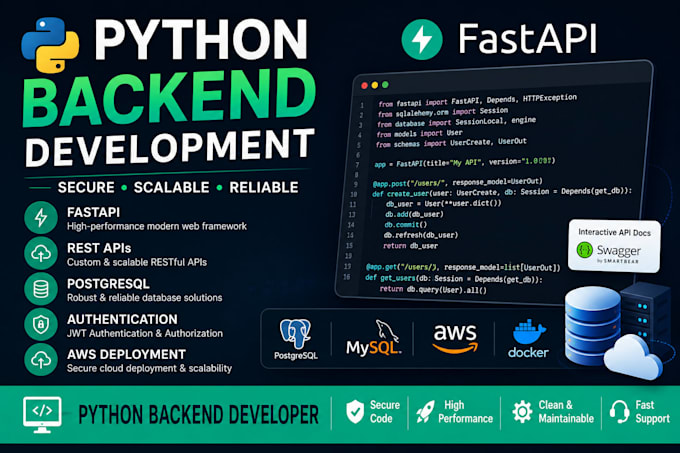Click the Clean & Maintainable gear icon
Viewport: 680px width, 453px height.
[522, 411]
